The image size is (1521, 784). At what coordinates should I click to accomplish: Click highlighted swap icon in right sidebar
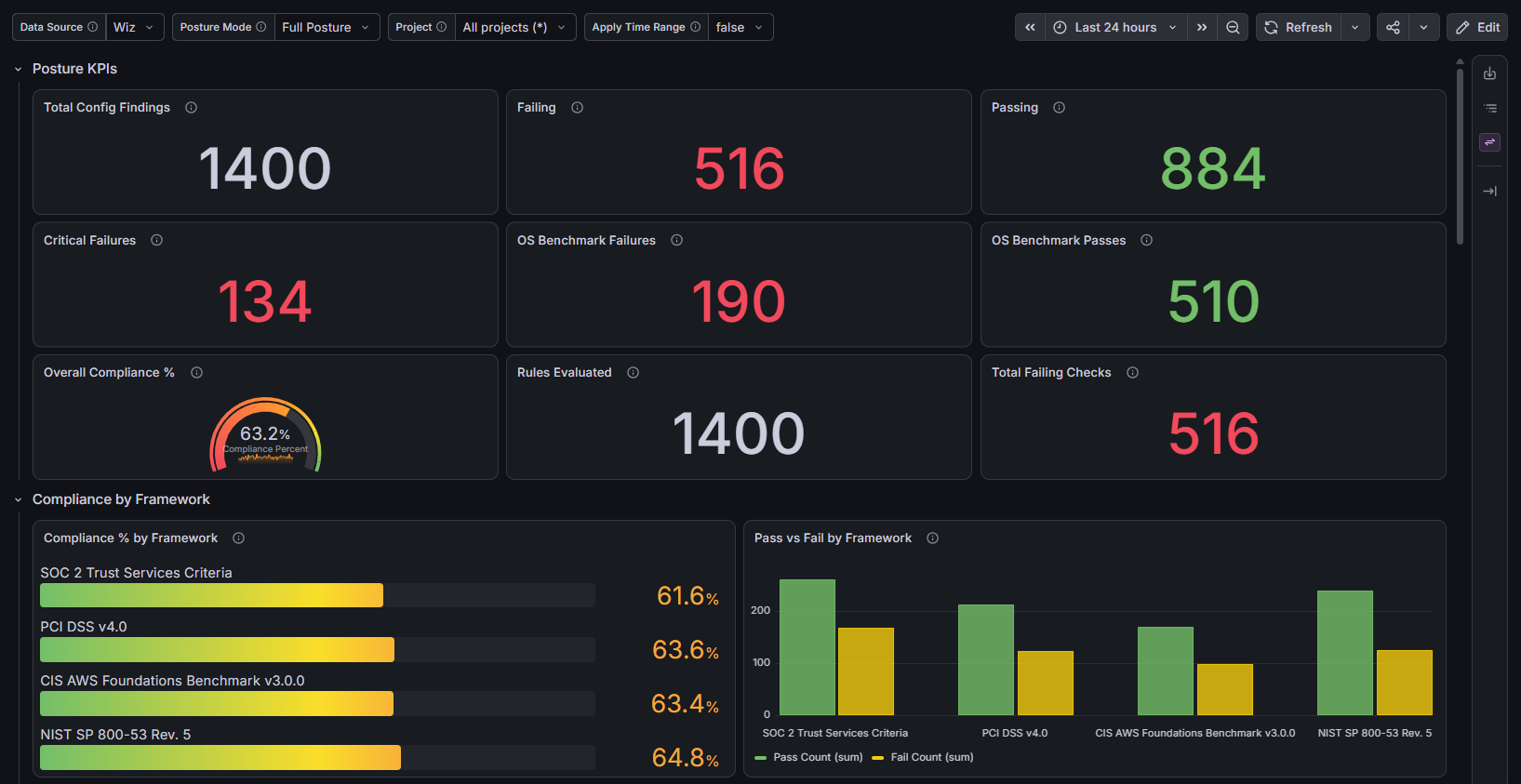(1489, 142)
